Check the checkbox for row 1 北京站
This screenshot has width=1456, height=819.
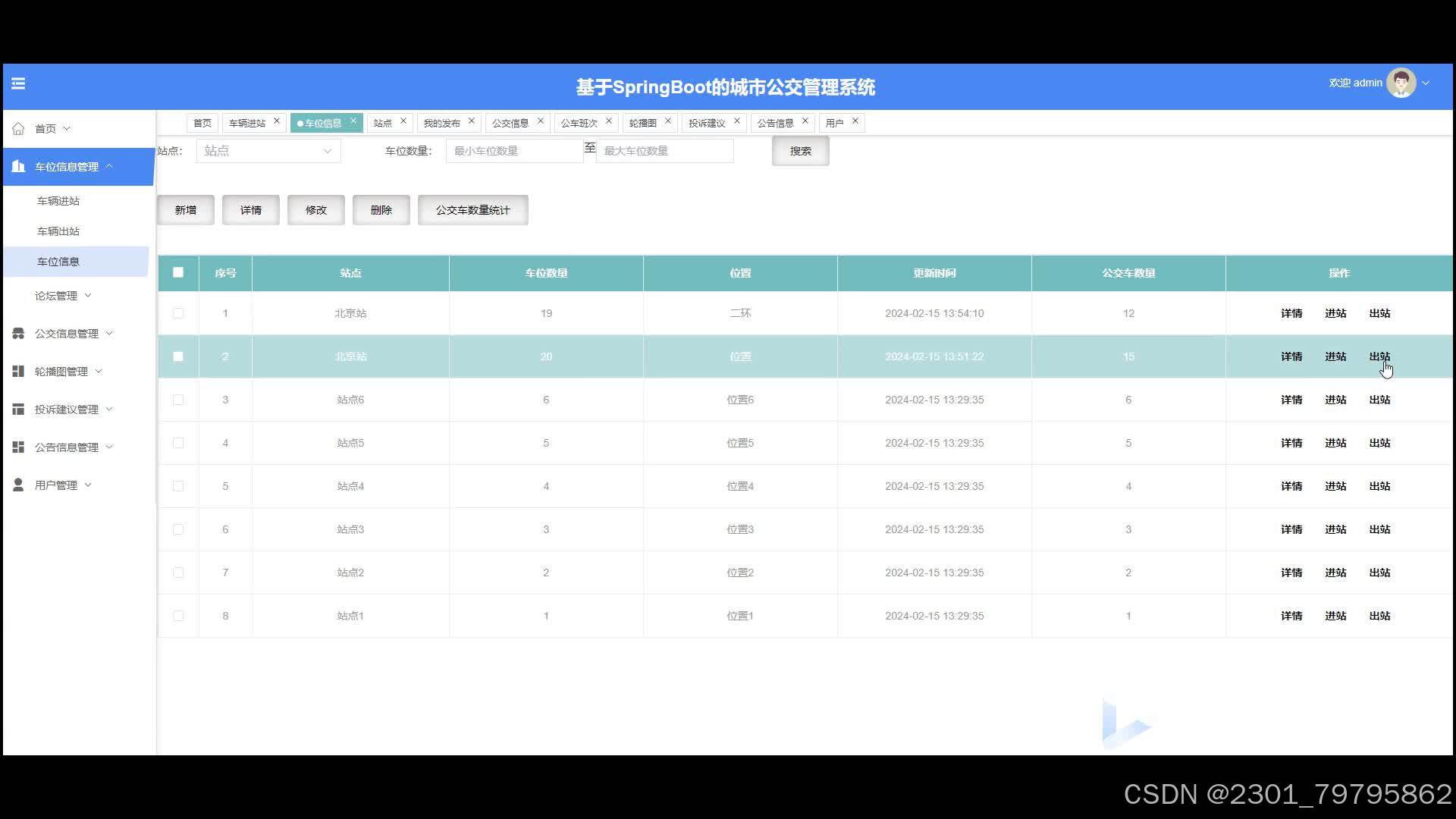tap(178, 313)
